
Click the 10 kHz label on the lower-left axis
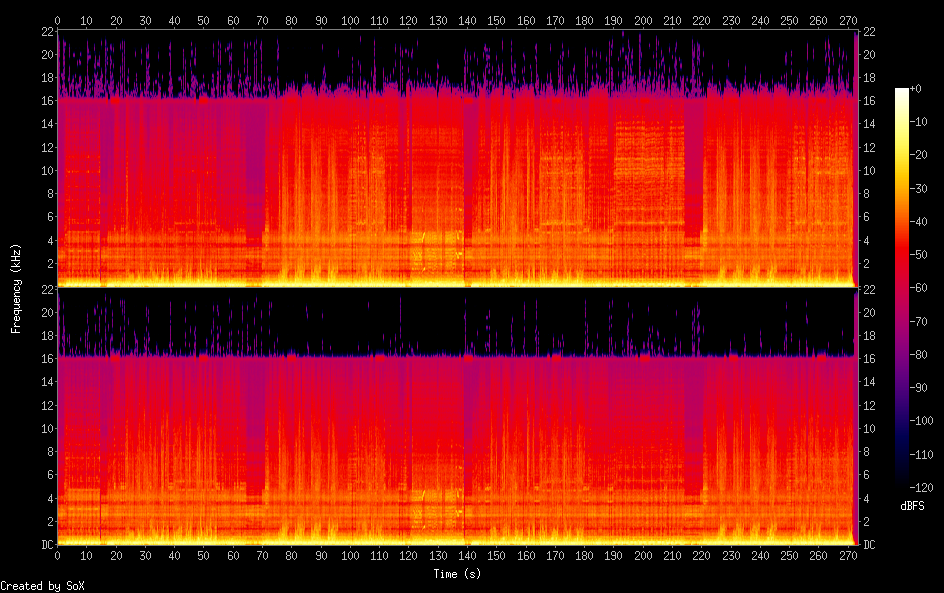44,428
